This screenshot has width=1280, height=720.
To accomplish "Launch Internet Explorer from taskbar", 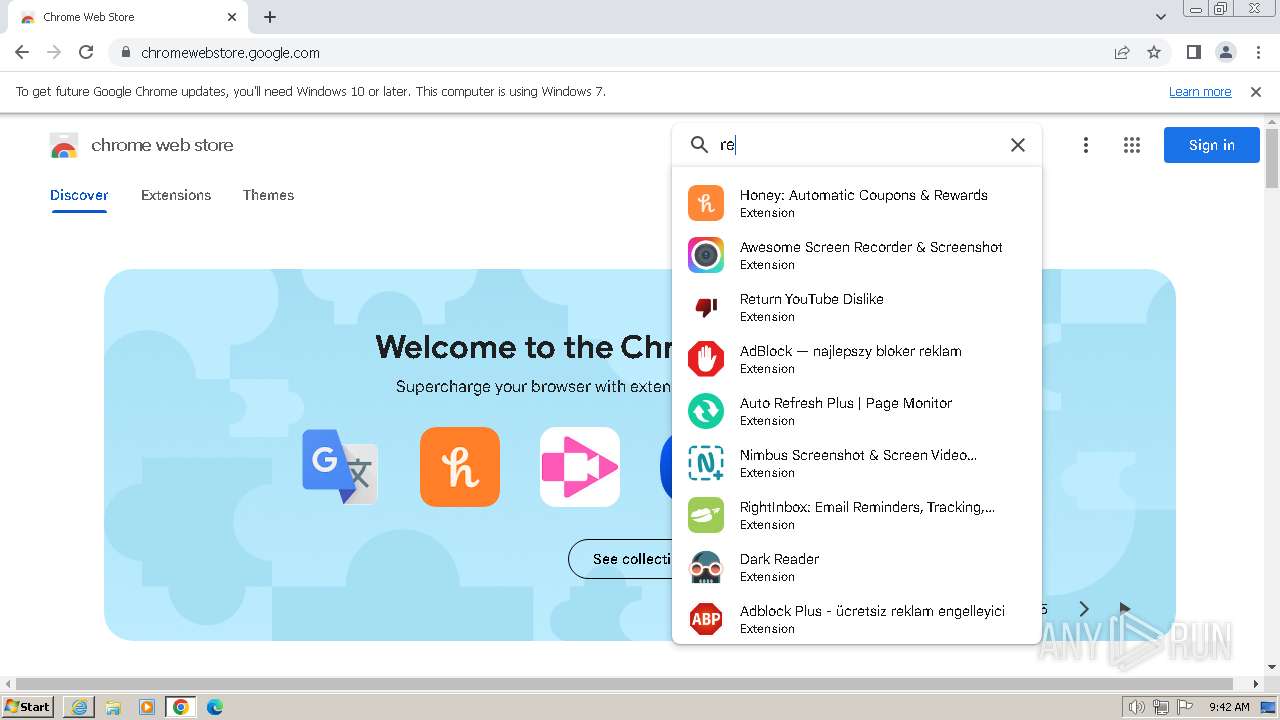I will (79, 707).
